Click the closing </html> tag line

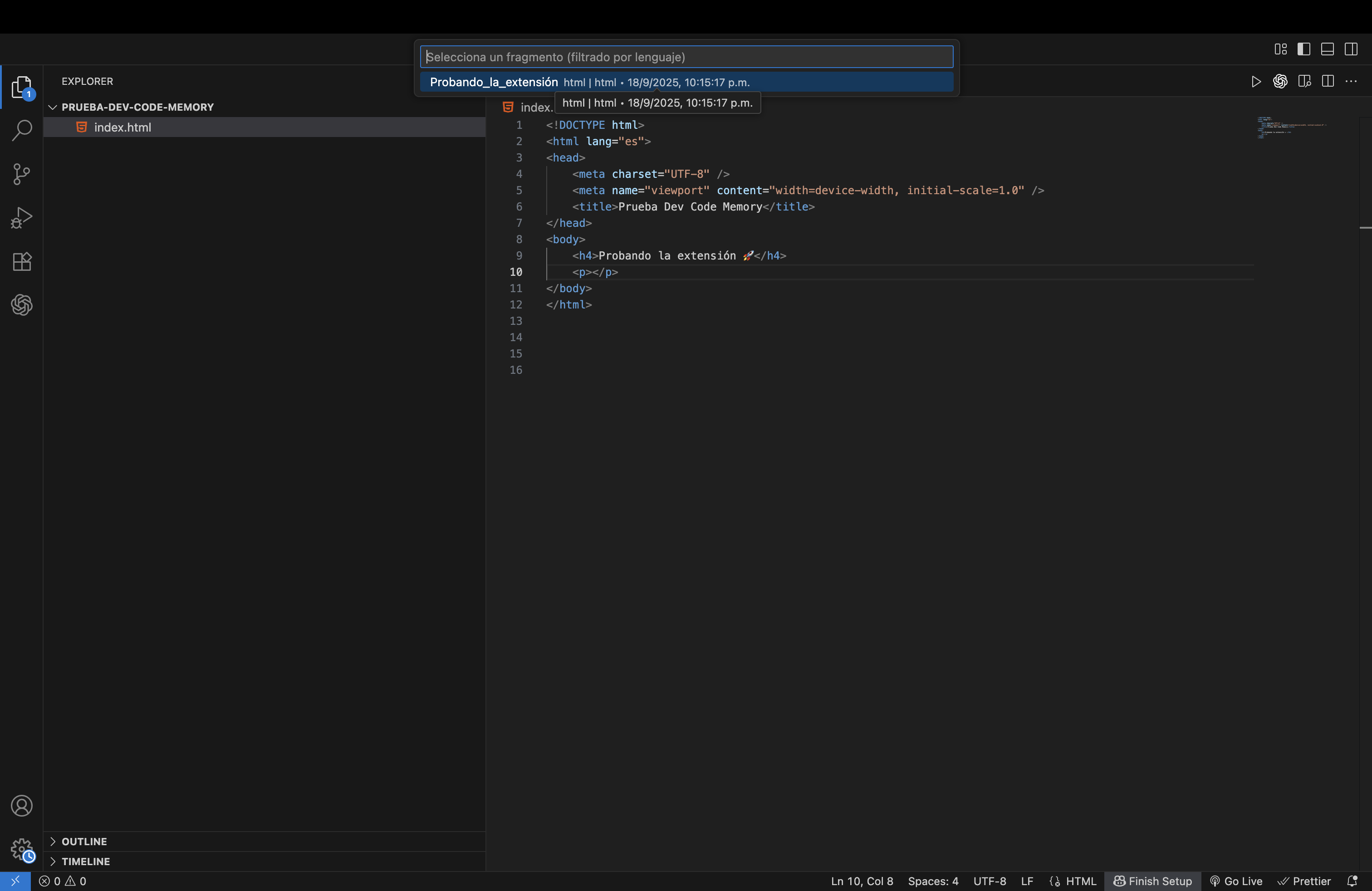click(x=569, y=305)
